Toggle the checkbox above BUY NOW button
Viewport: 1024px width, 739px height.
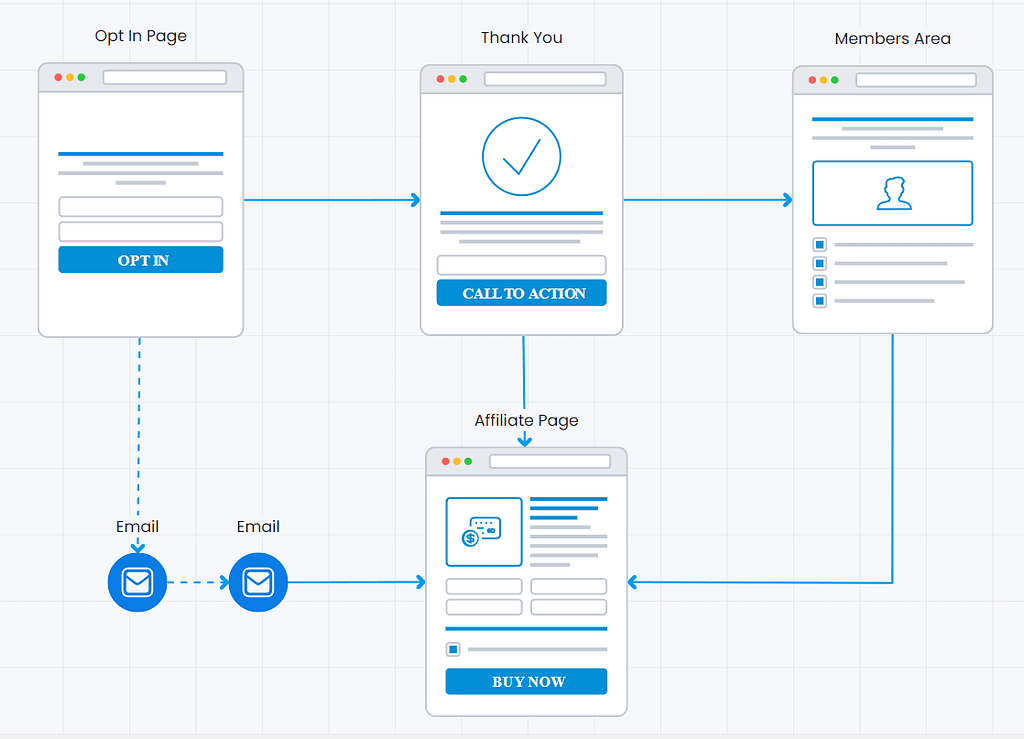pyautogui.click(x=453, y=650)
